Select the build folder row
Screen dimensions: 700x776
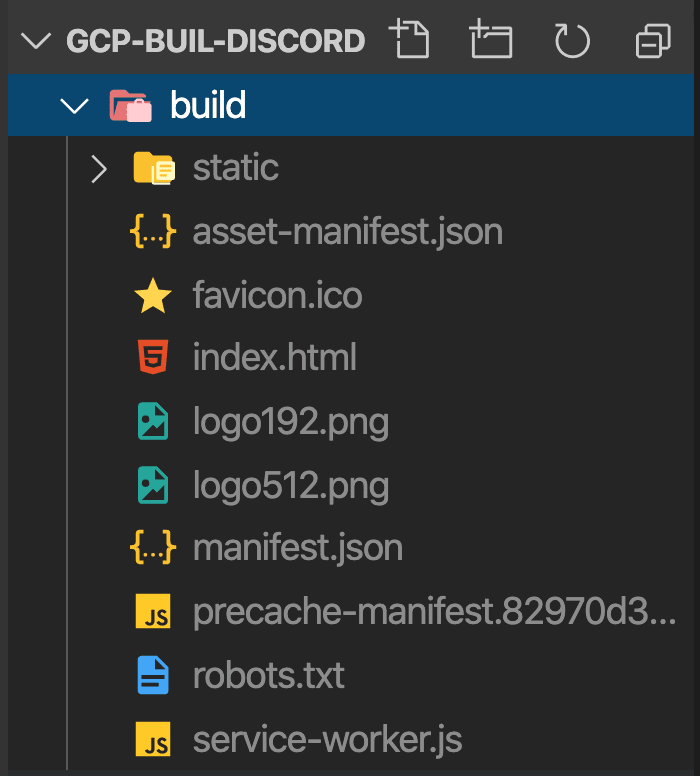point(350,105)
